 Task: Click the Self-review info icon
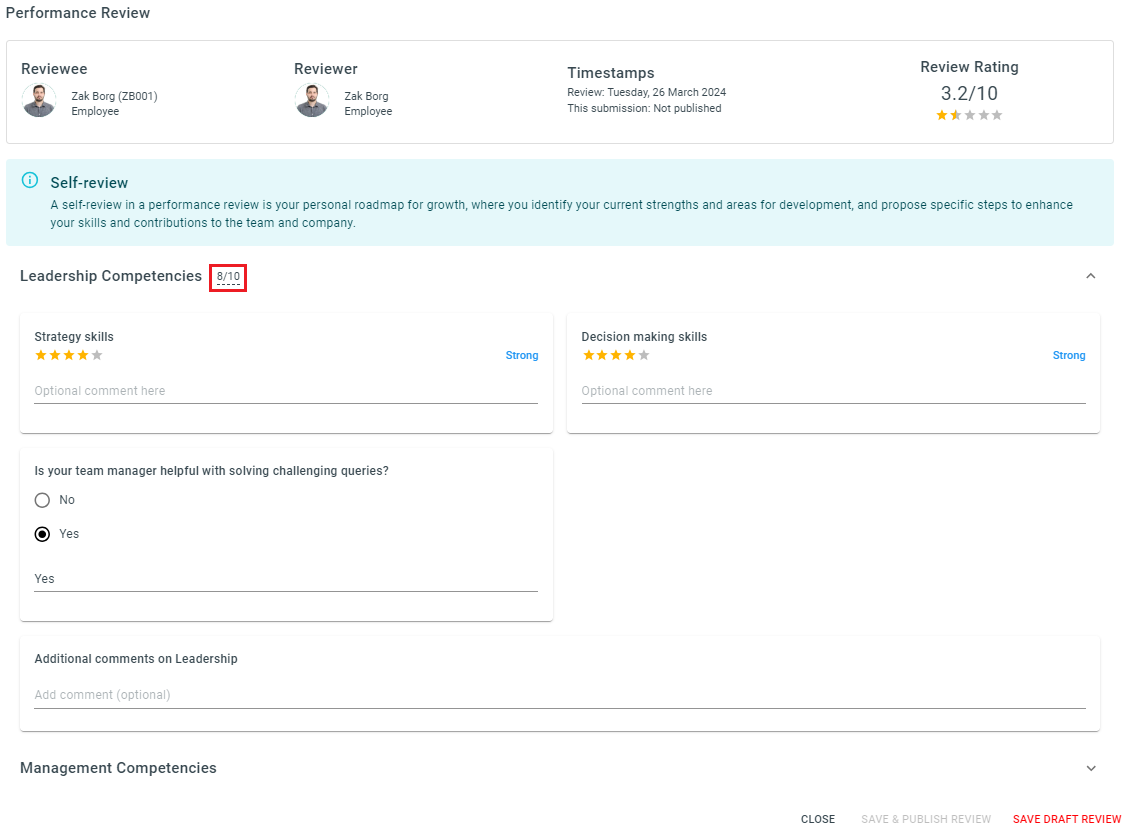30,180
